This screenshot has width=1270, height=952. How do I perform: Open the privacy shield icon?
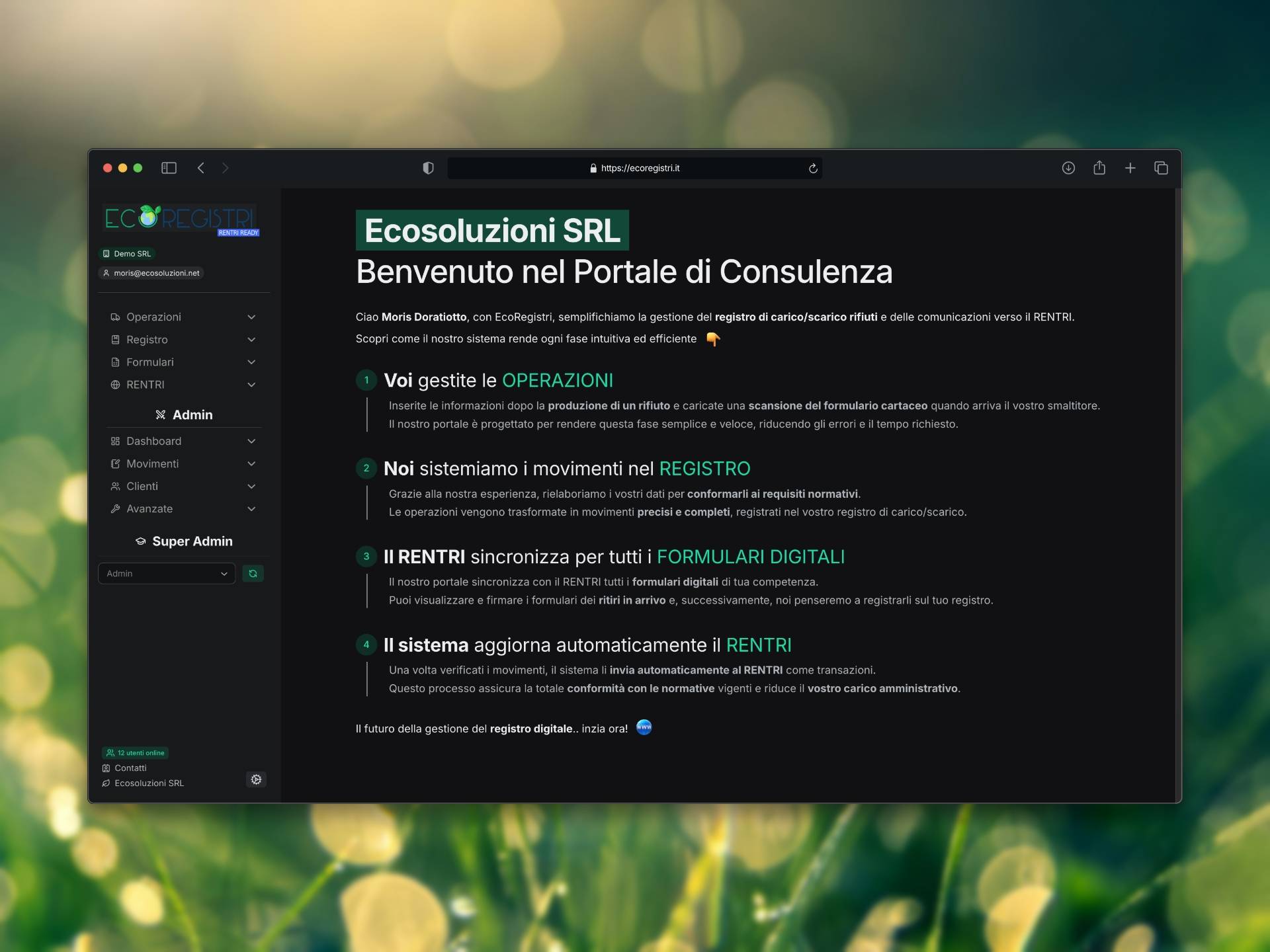point(428,168)
